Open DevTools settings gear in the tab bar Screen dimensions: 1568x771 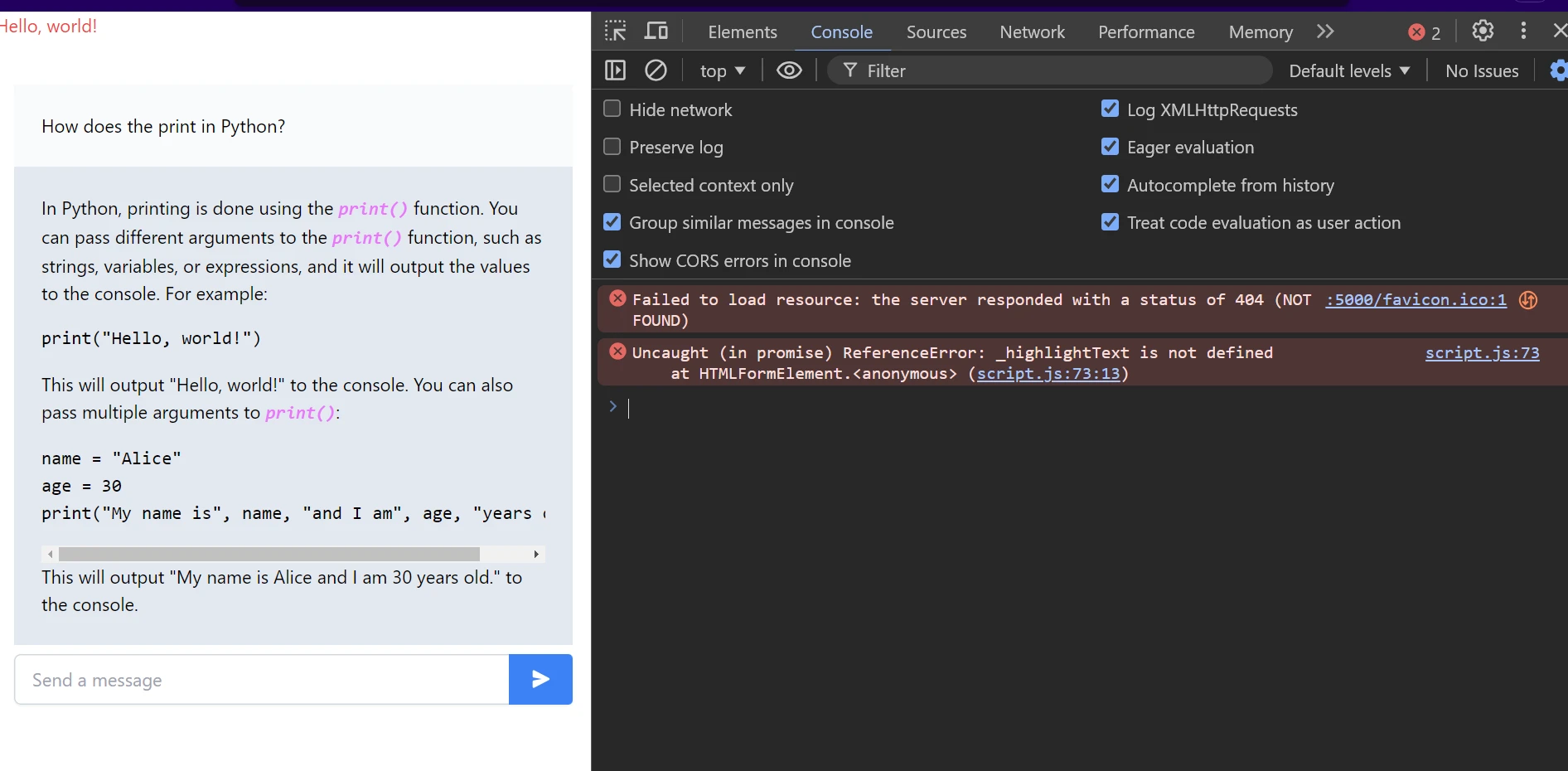1483,32
